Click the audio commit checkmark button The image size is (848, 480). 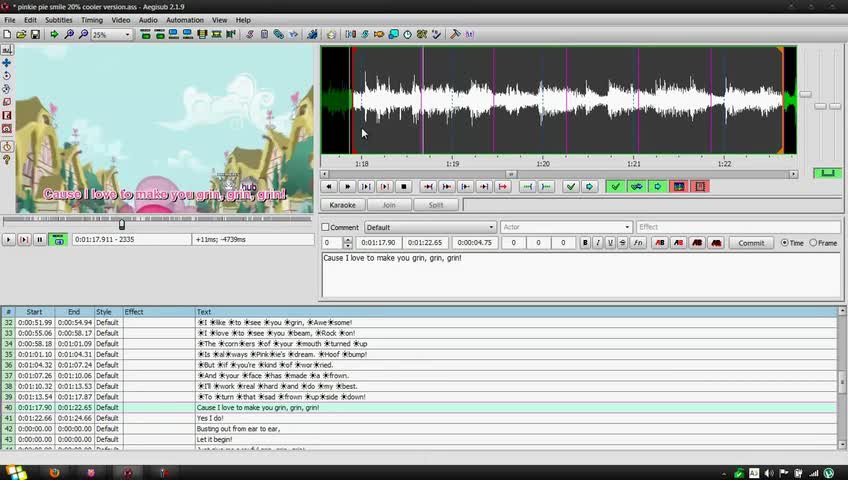tap(571, 186)
